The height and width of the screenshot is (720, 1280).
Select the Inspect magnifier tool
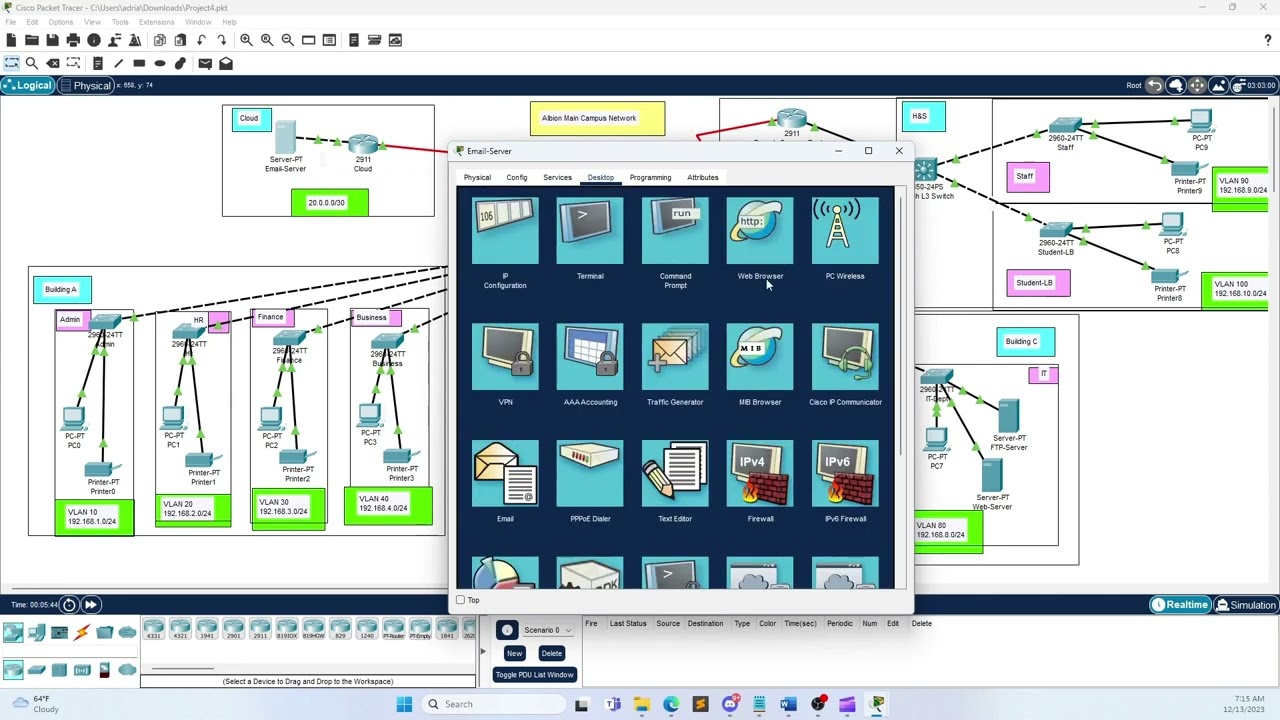point(32,63)
